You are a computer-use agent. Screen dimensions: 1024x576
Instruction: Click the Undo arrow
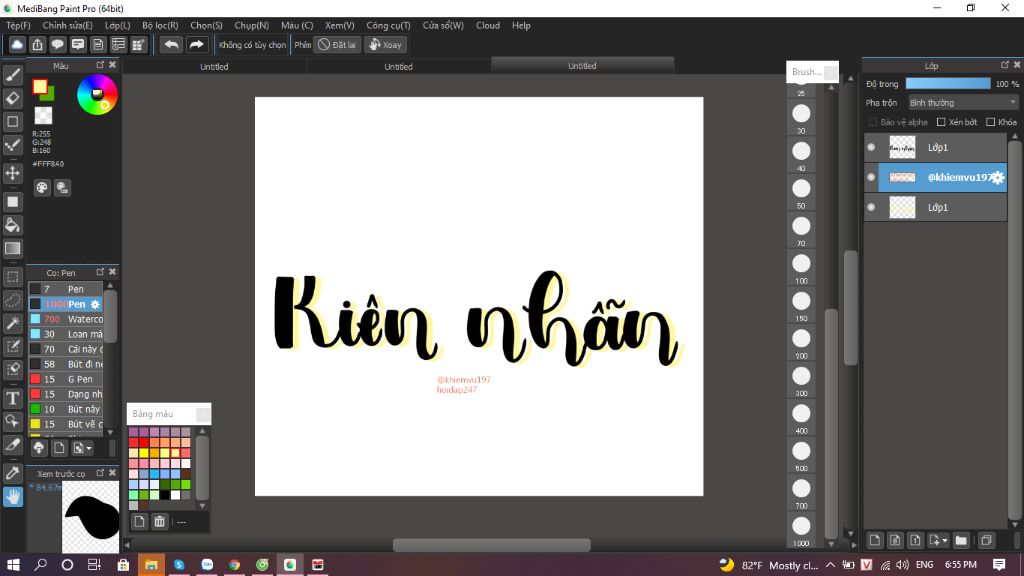click(x=172, y=44)
